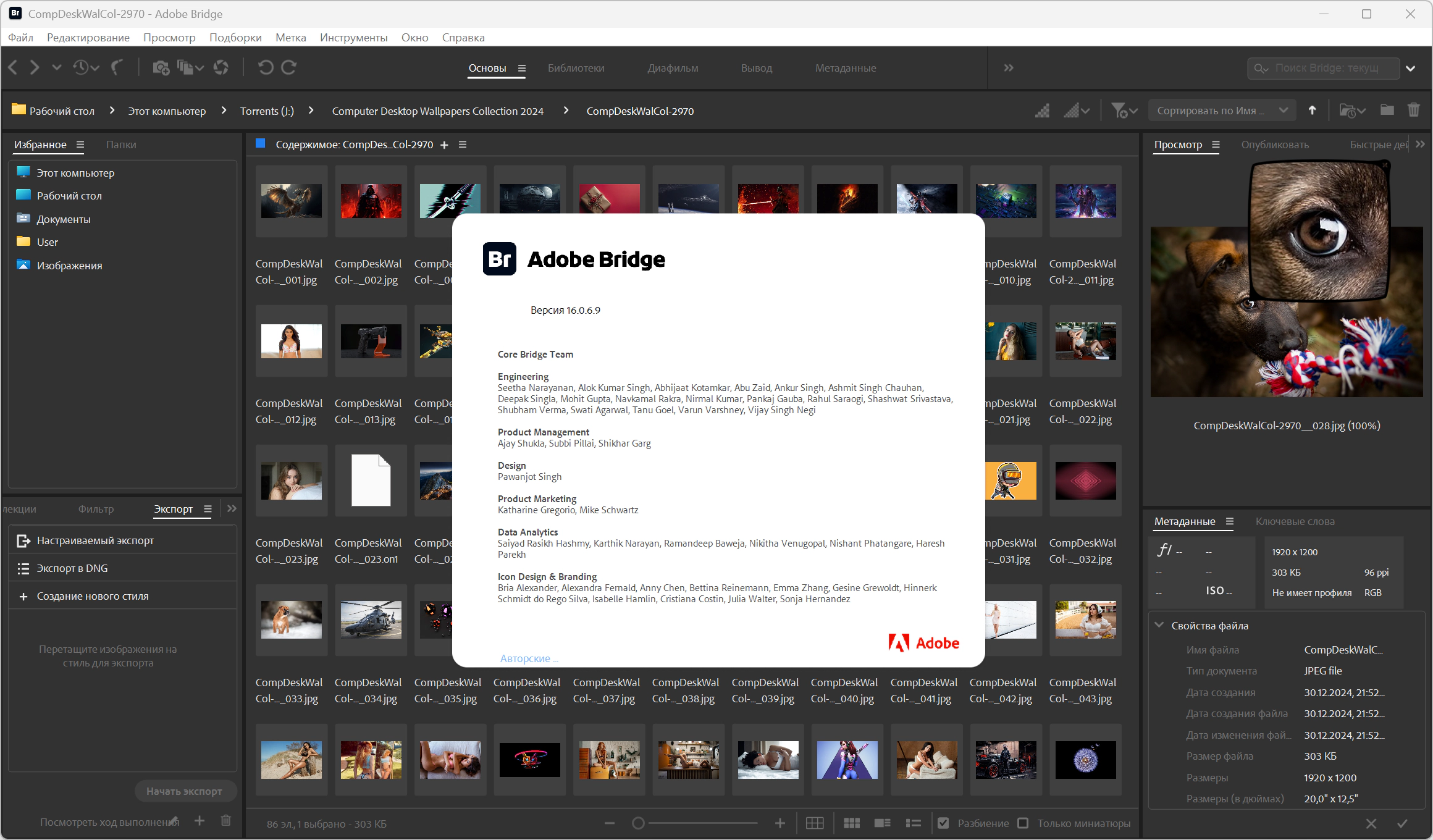Click the grid lock icon
This screenshot has width=1433, height=840.
point(815,823)
